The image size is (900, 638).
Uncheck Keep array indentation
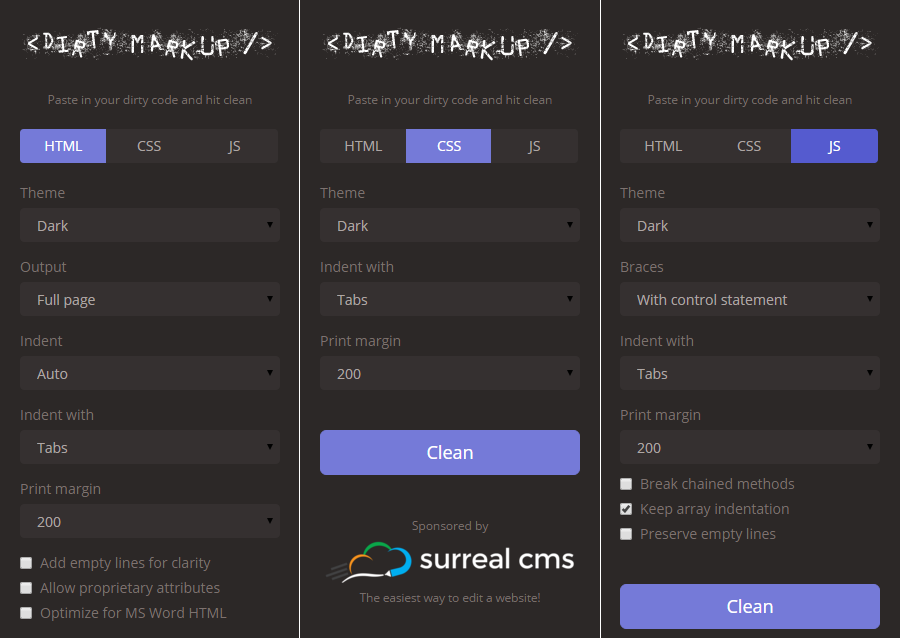click(x=626, y=508)
